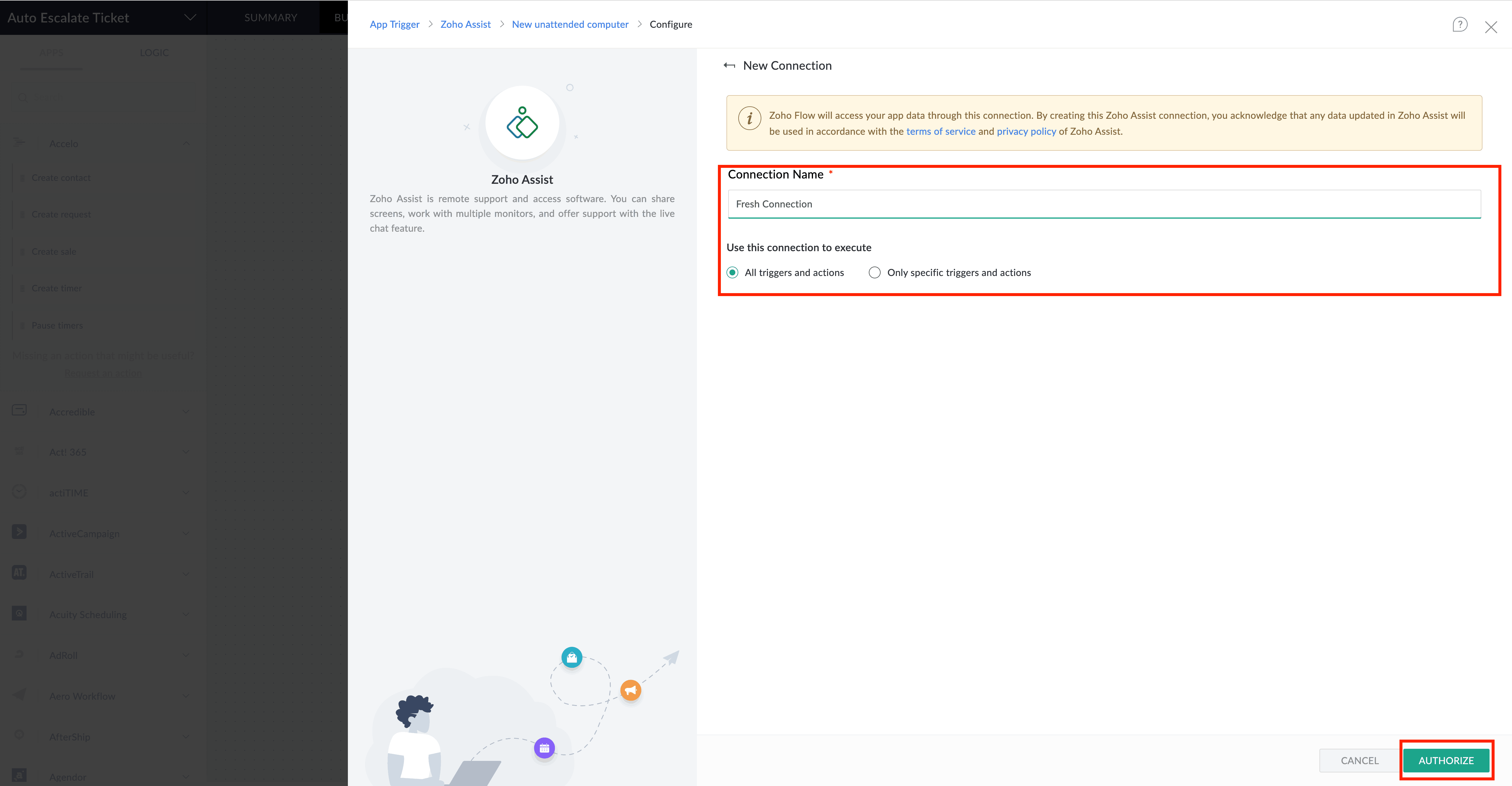This screenshot has width=1512, height=786.
Task: Click the ActiveCampaign app icon
Action: [19, 532]
